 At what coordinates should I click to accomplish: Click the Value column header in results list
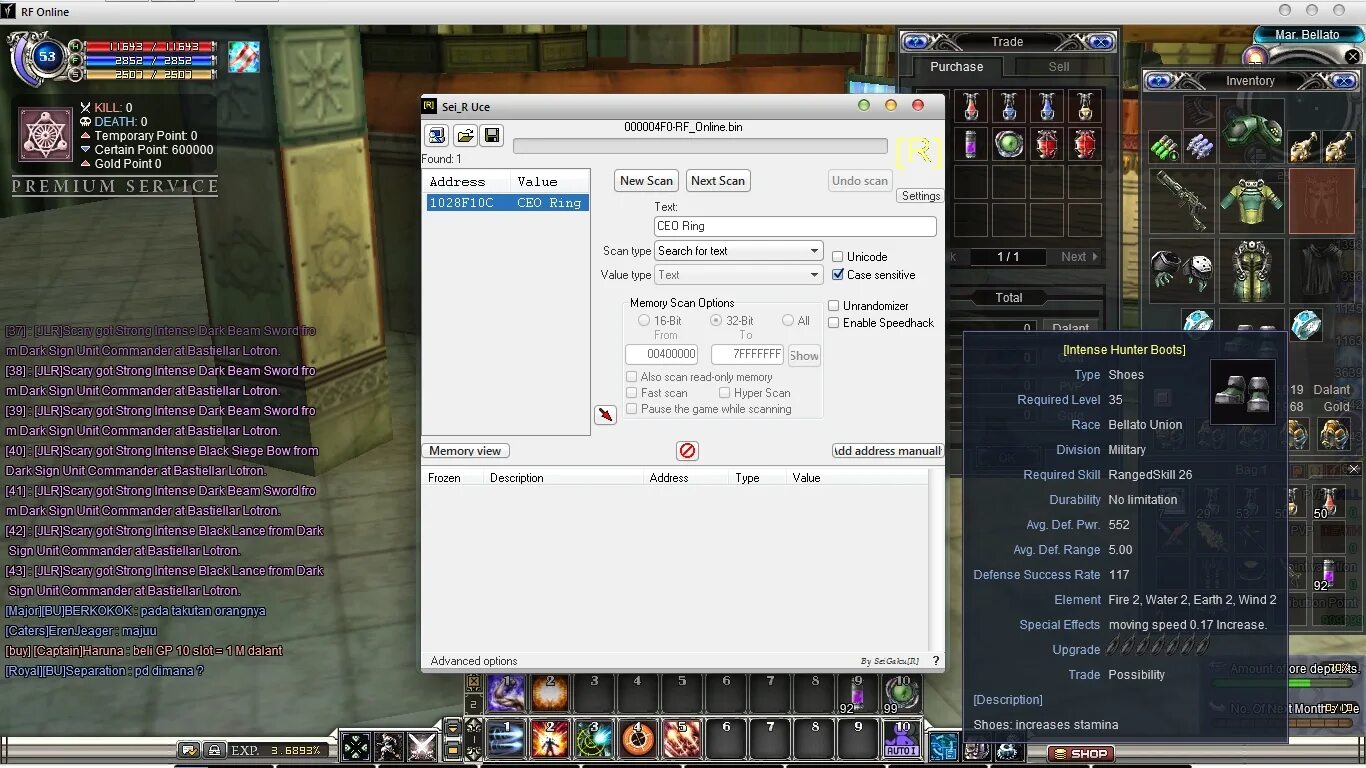click(549, 182)
